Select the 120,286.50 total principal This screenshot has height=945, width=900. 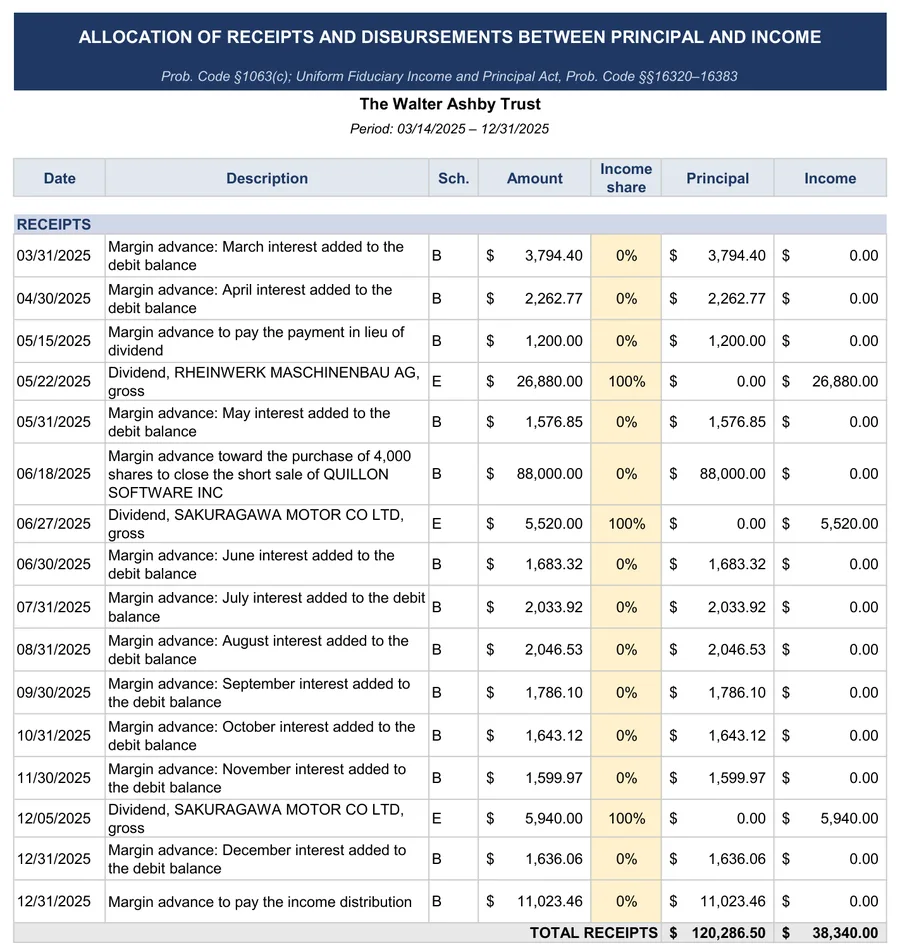(x=728, y=933)
